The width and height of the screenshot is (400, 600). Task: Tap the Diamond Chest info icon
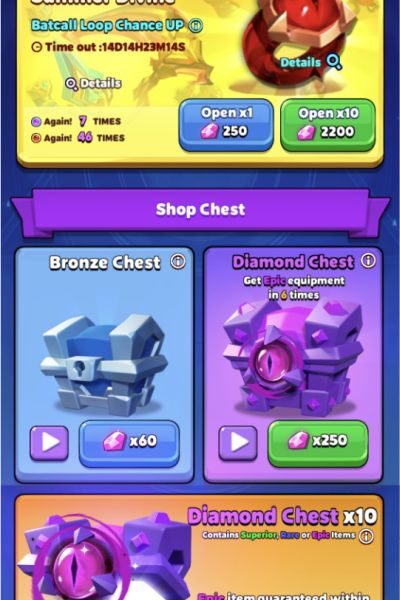pyautogui.click(x=368, y=261)
